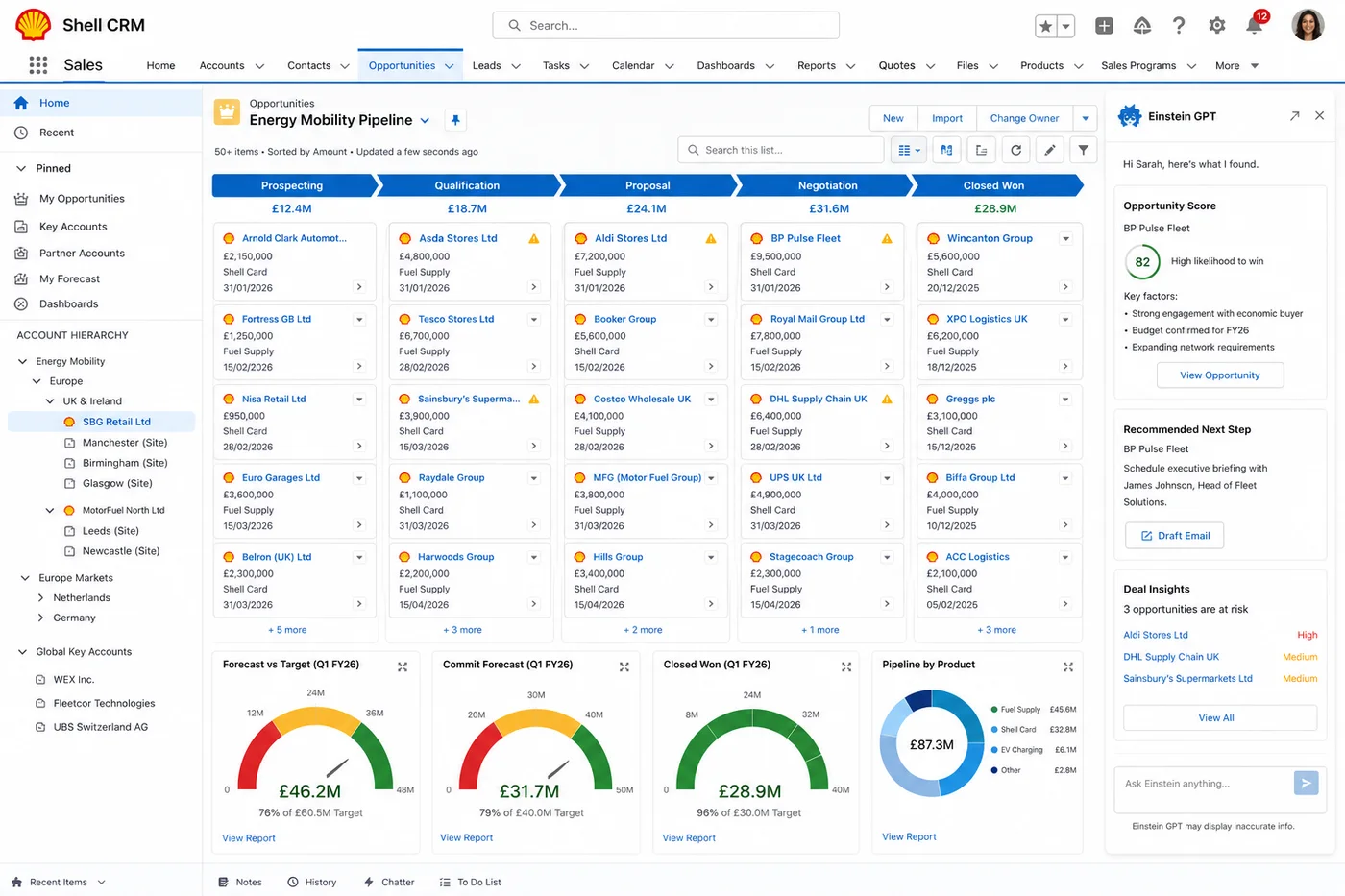Click the global Search field
Viewport: 1345px width, 896px height.
666,26
